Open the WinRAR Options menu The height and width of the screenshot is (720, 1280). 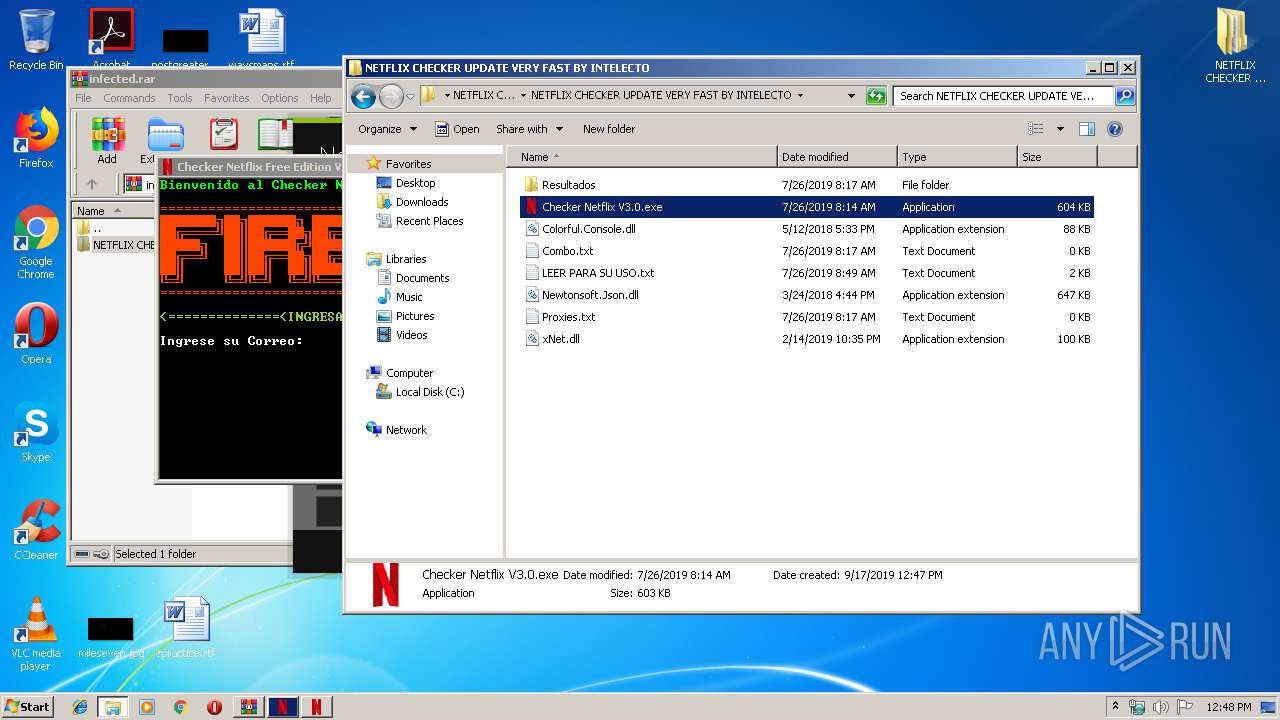pos(280,98)
